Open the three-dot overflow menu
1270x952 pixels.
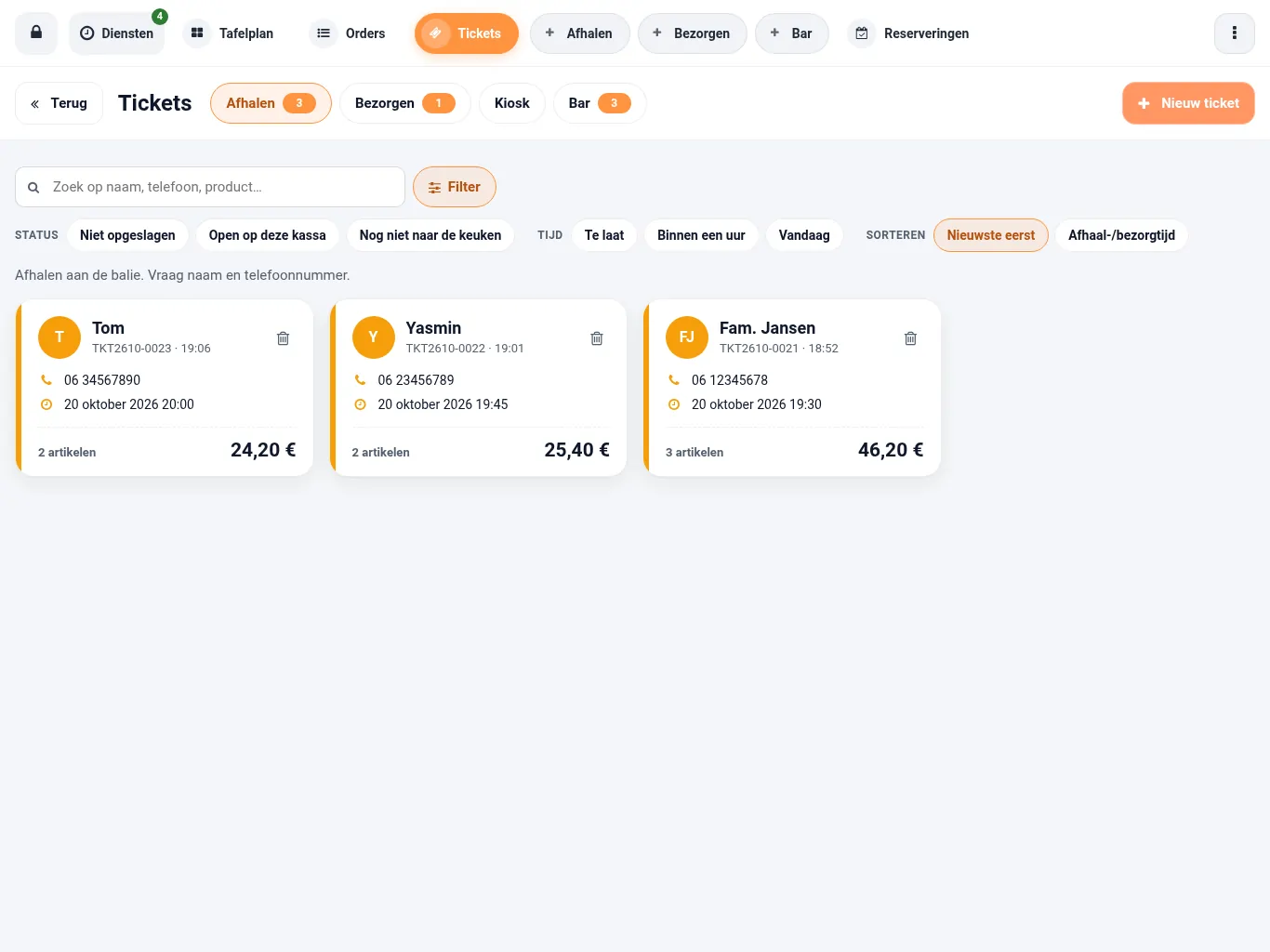pos(1235,33)
